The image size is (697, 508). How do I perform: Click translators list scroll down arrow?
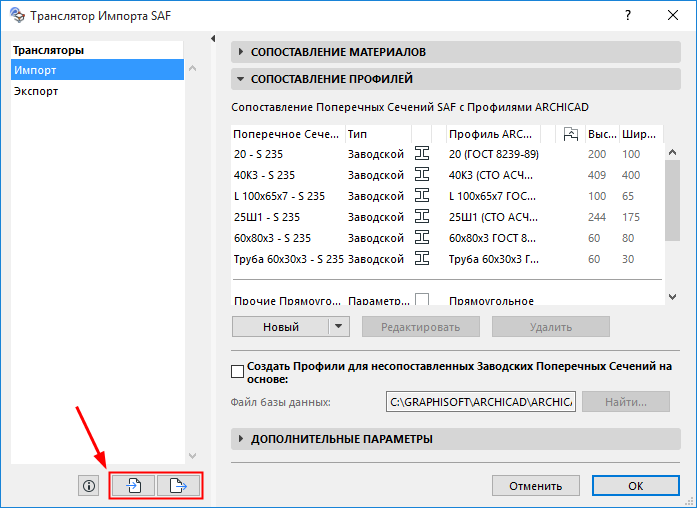192,456
